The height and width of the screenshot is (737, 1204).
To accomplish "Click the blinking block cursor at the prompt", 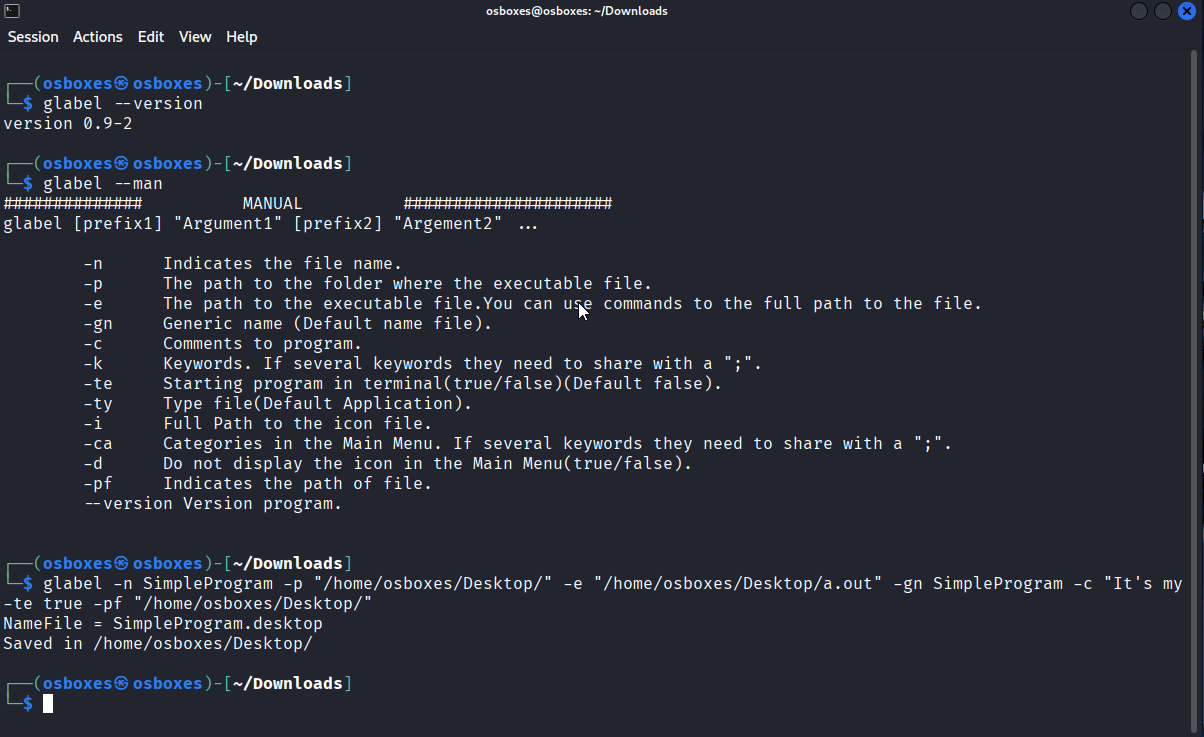I will [x=47, y=703].
